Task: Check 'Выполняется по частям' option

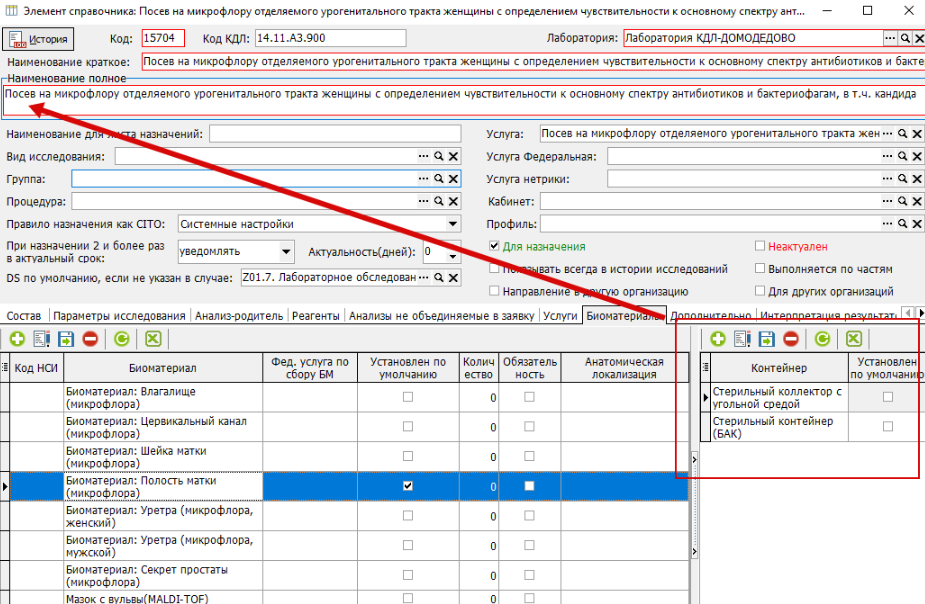Action: coord(760,269)
